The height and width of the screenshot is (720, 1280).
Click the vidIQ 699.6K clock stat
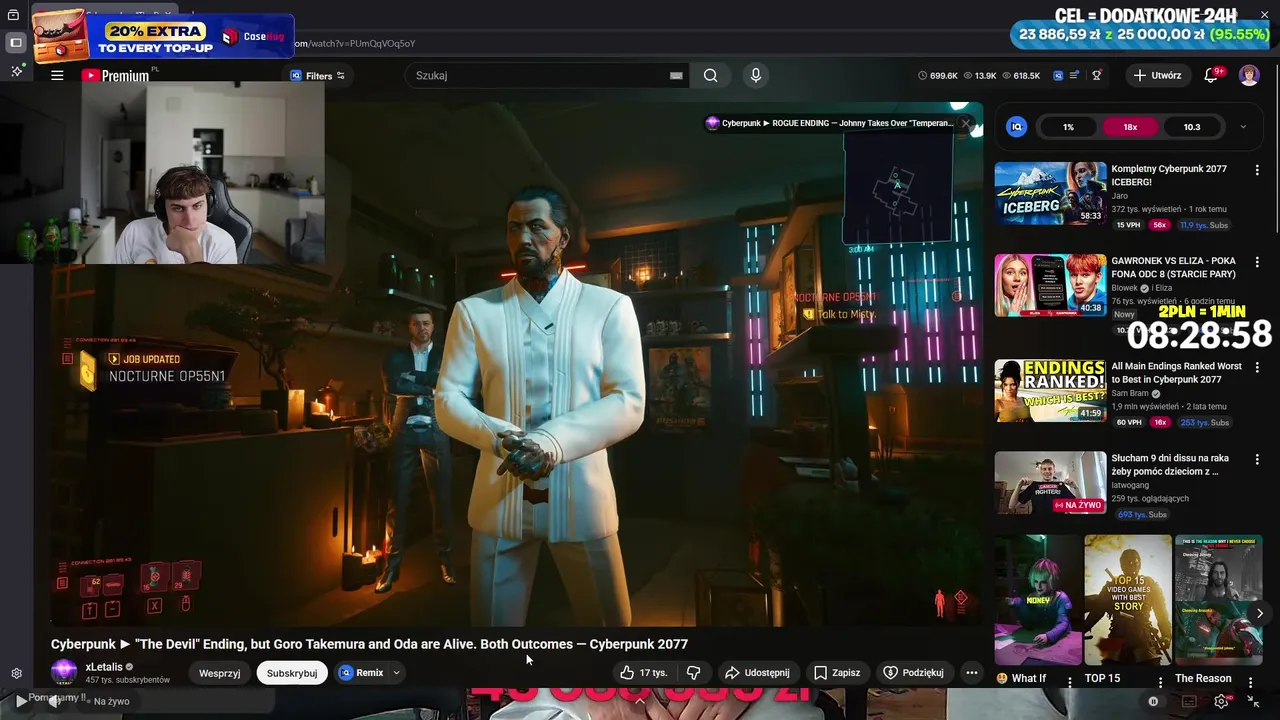point(938,76)
